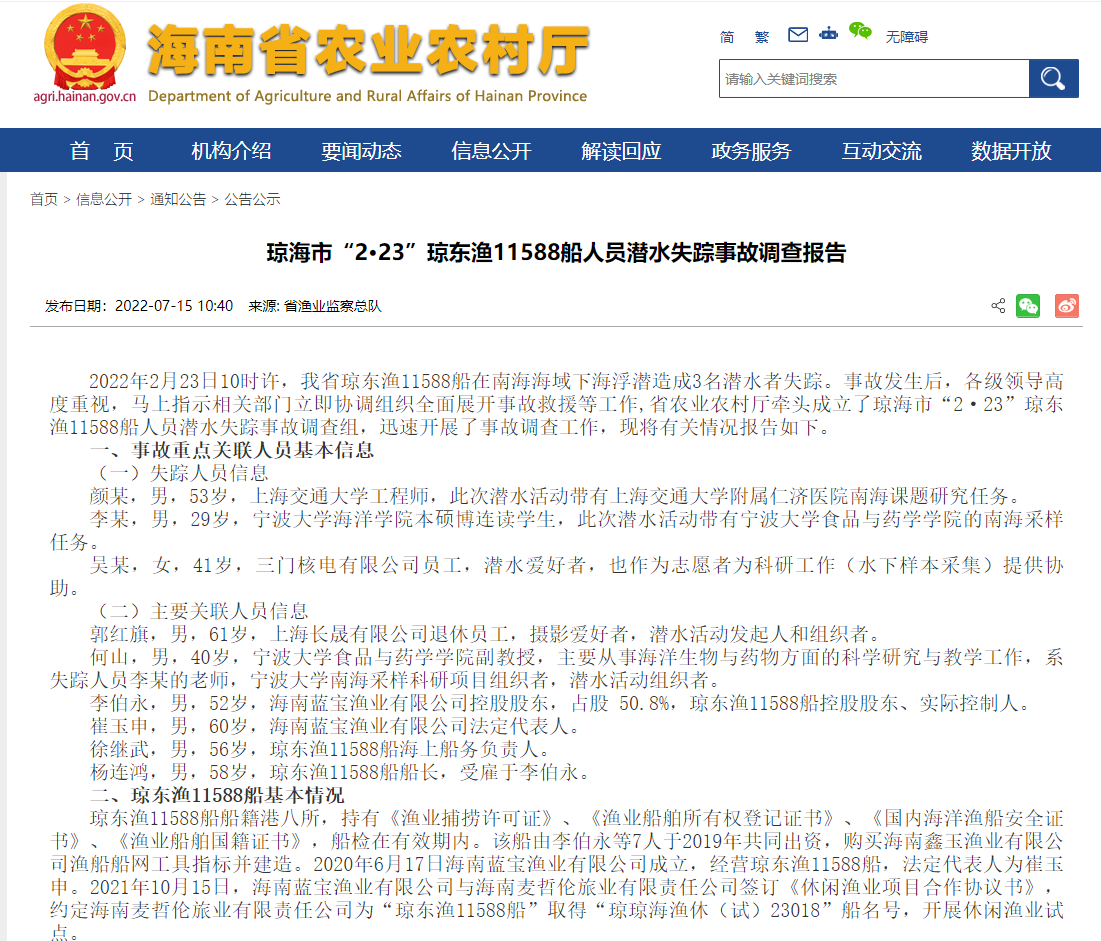The image size is (1101, 941).
Task: Click the line starting 杨连鸿，男，58岁
Action: tap(341, 772)
